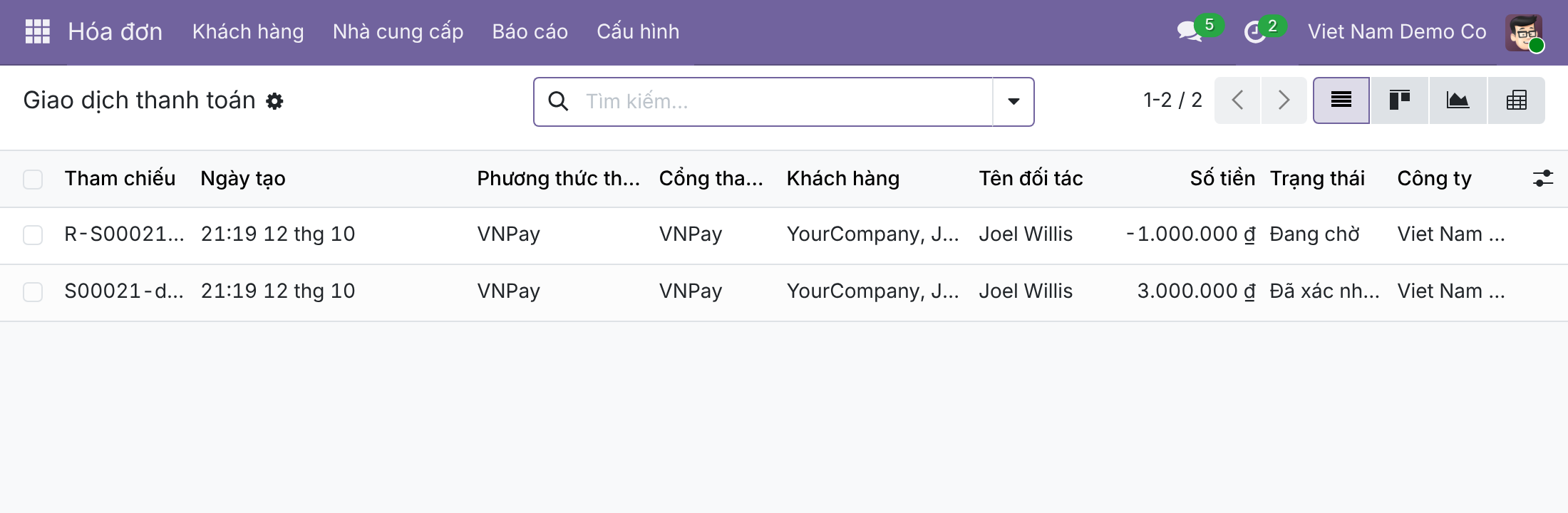Image resolution: width=1568 pixels, height=513 pixels.
Task: Sort by Tên đối tác column header
Action: 1031,178
